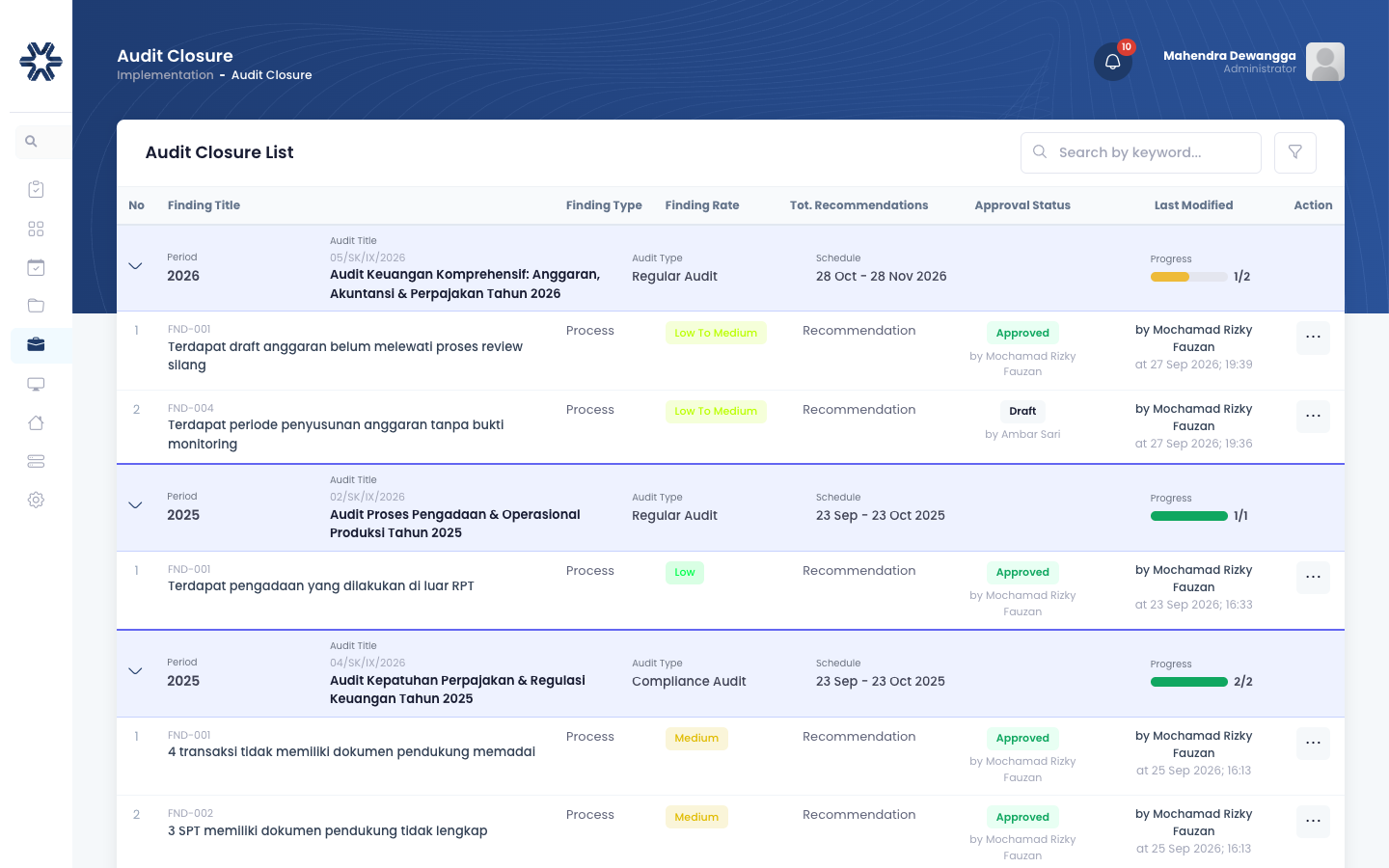The width and height of the screenshot is (1389, 868).
Task: Click the Finding Title column header
Action: [x=204, y=205]
